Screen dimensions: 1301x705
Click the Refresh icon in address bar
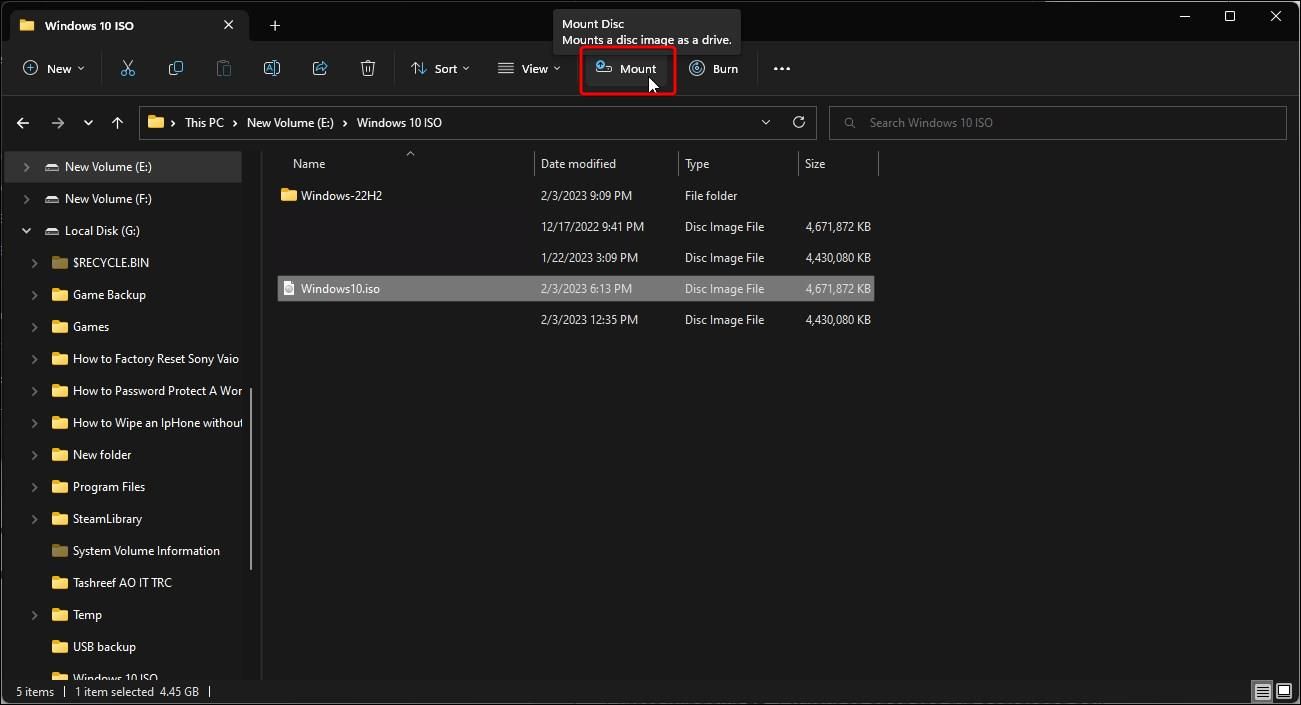(x=799, y=122)
